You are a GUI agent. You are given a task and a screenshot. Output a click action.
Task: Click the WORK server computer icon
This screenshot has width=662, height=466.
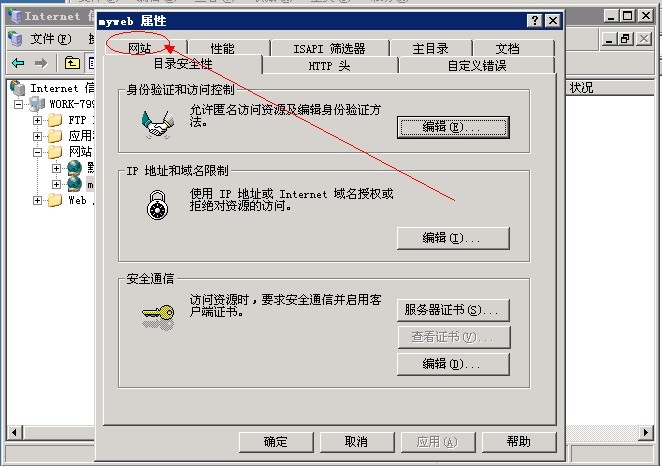[x=37, y=104]
